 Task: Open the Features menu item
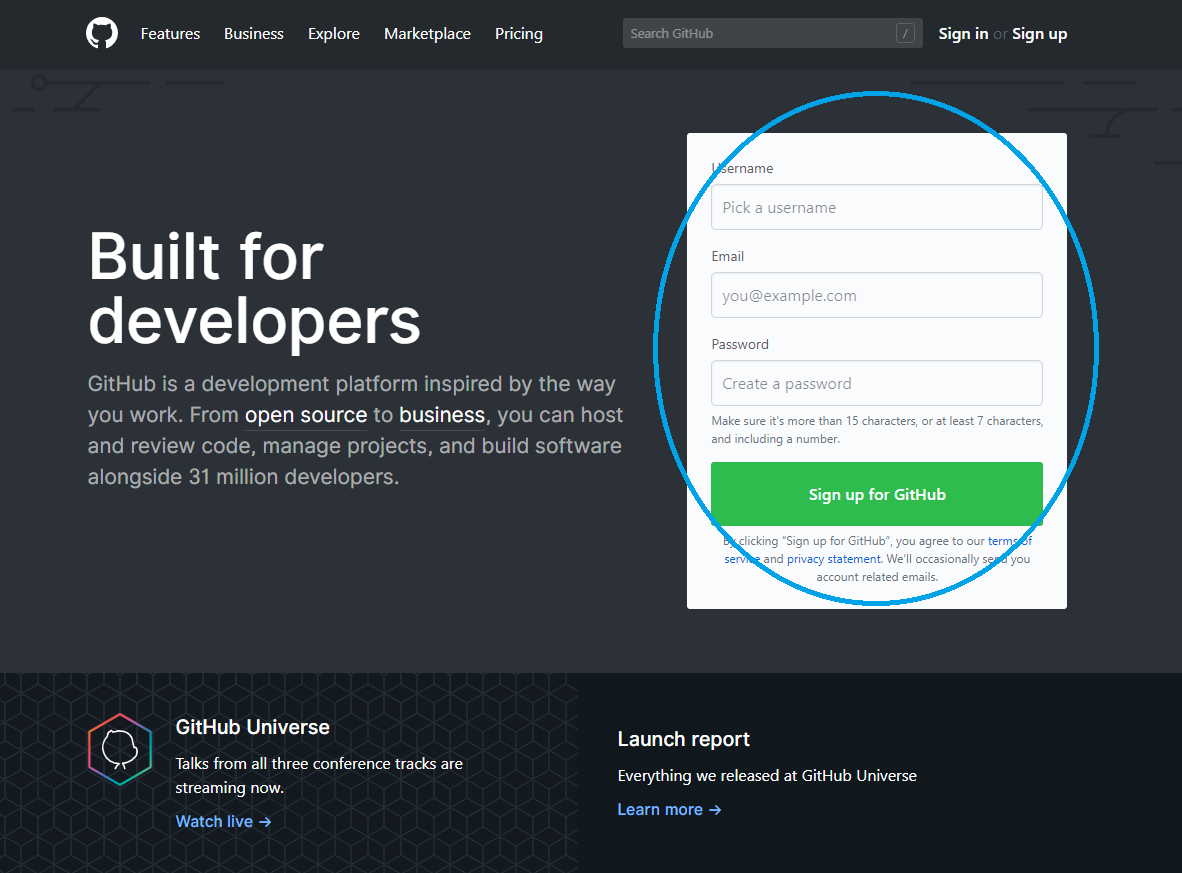pyautogui.click(x=170, y=34)
